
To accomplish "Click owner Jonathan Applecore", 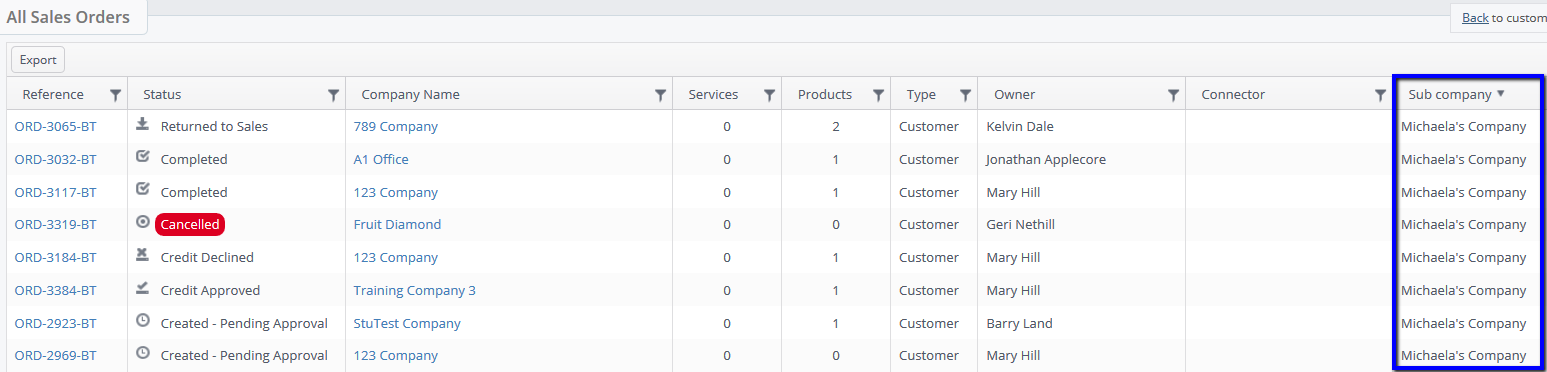I will [1046, 160].
